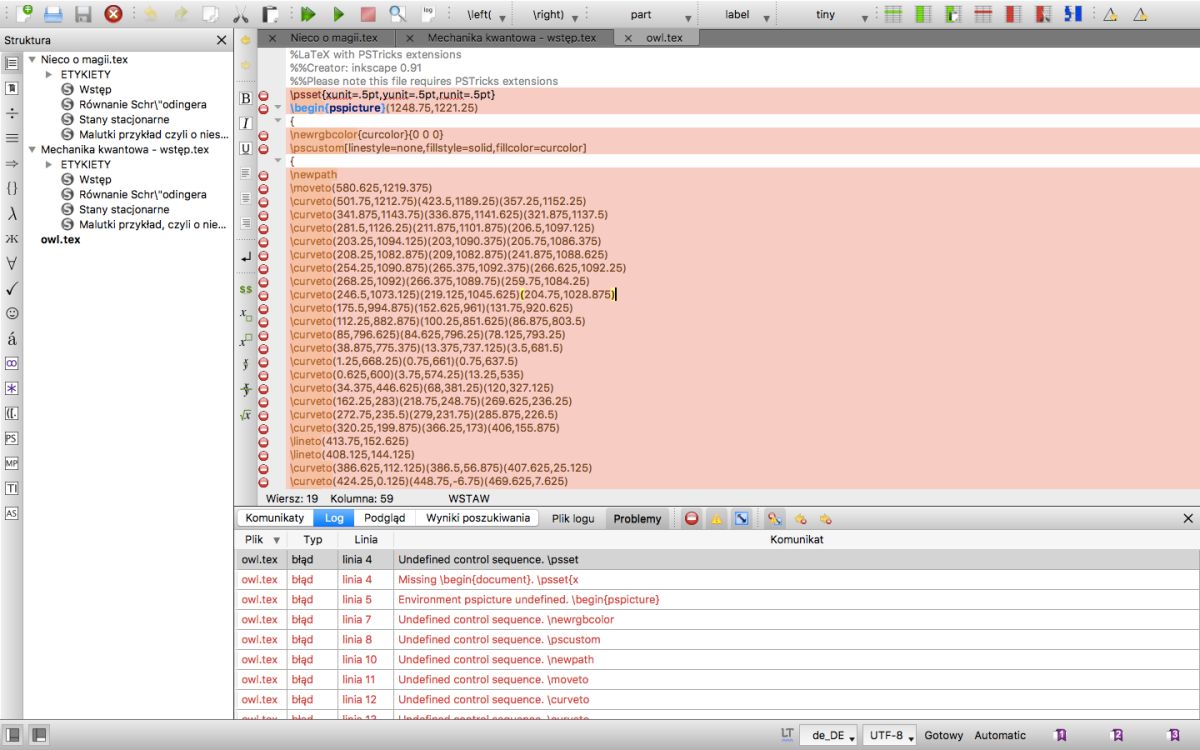Open the Podgląd tab
This screenshot has width=1200, height=750.
pyautogui.click(x=385, y=518)
